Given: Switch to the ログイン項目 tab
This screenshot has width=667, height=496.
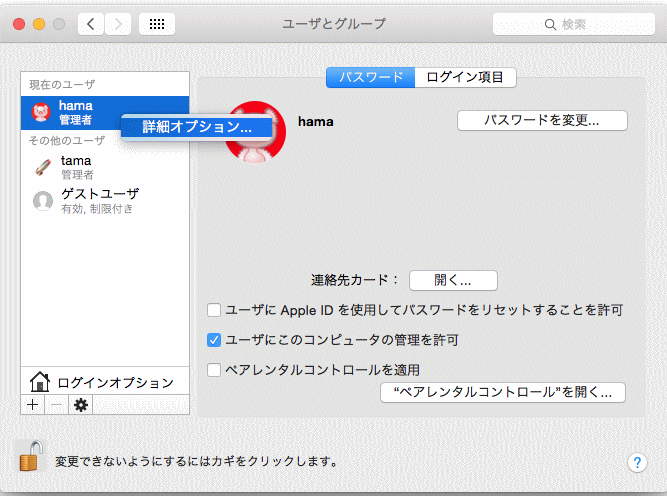Looking at the screenshot, I should pos(465,77).
